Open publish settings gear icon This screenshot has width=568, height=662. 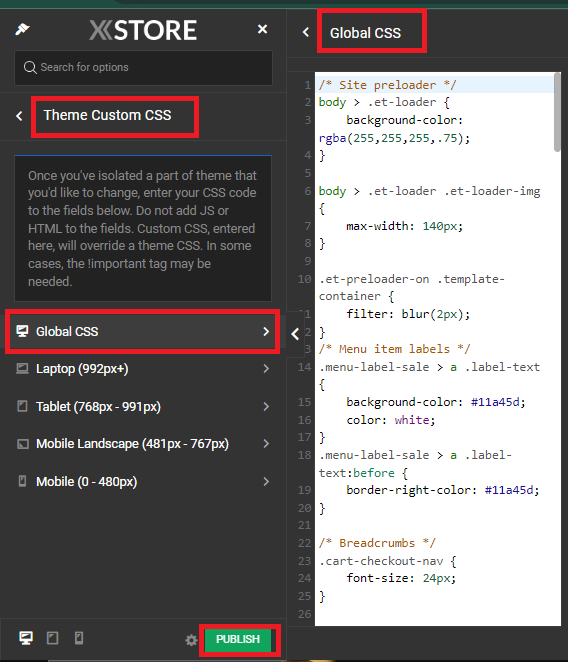tap(191, 640)
